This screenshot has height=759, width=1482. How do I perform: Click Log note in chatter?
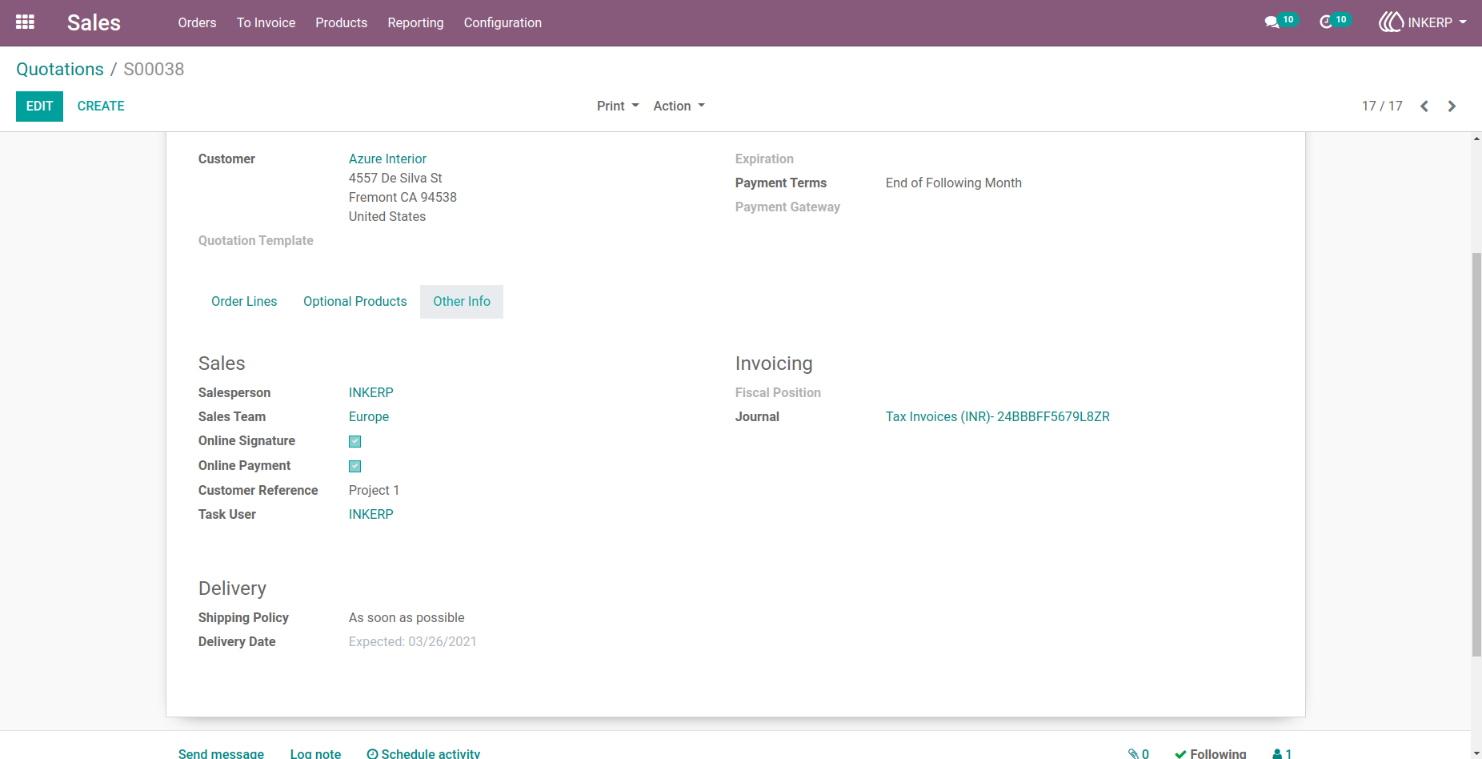(315, 754)
